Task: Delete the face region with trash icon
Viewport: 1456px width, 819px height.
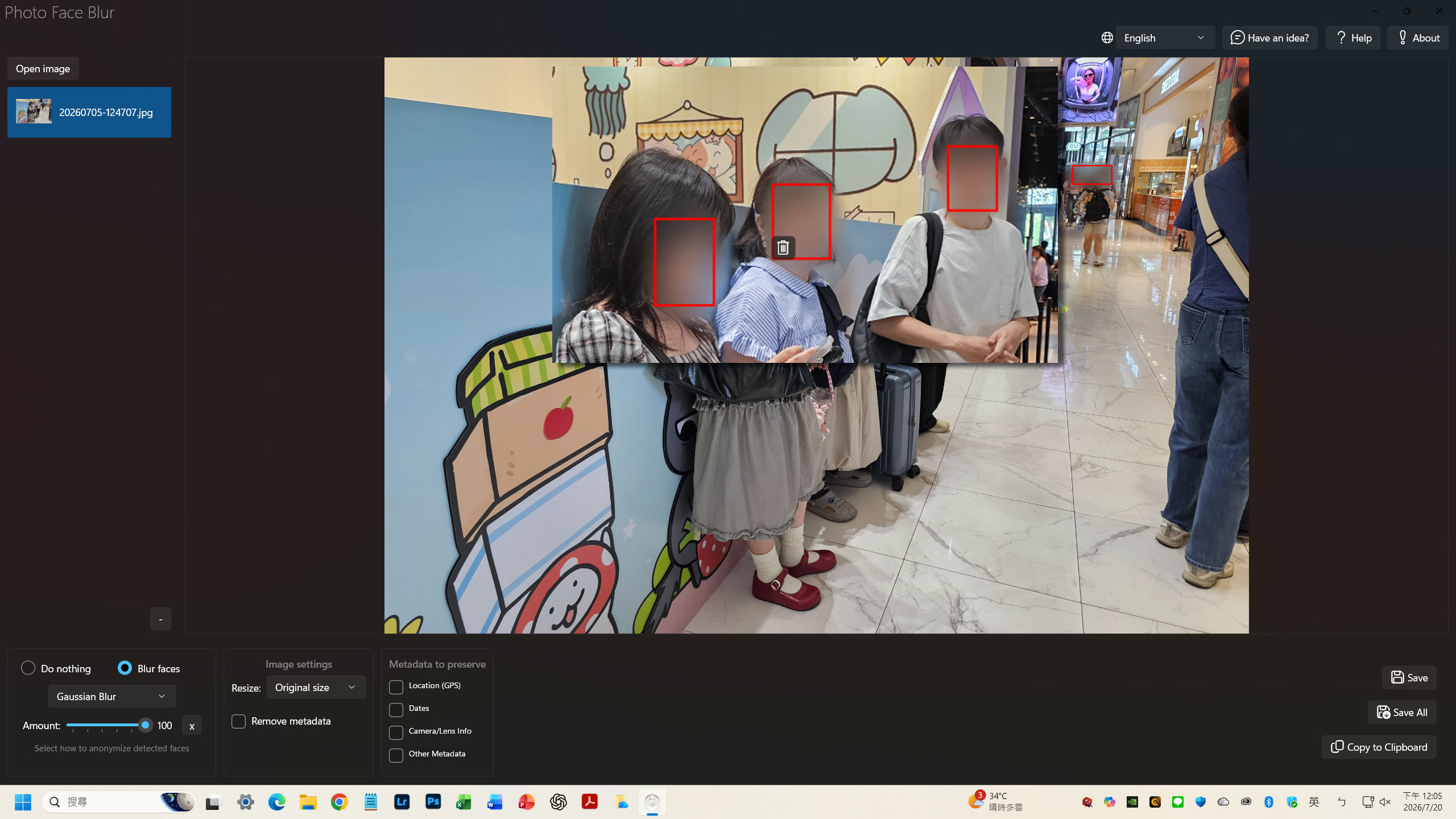Action: (x=783, y=247)
